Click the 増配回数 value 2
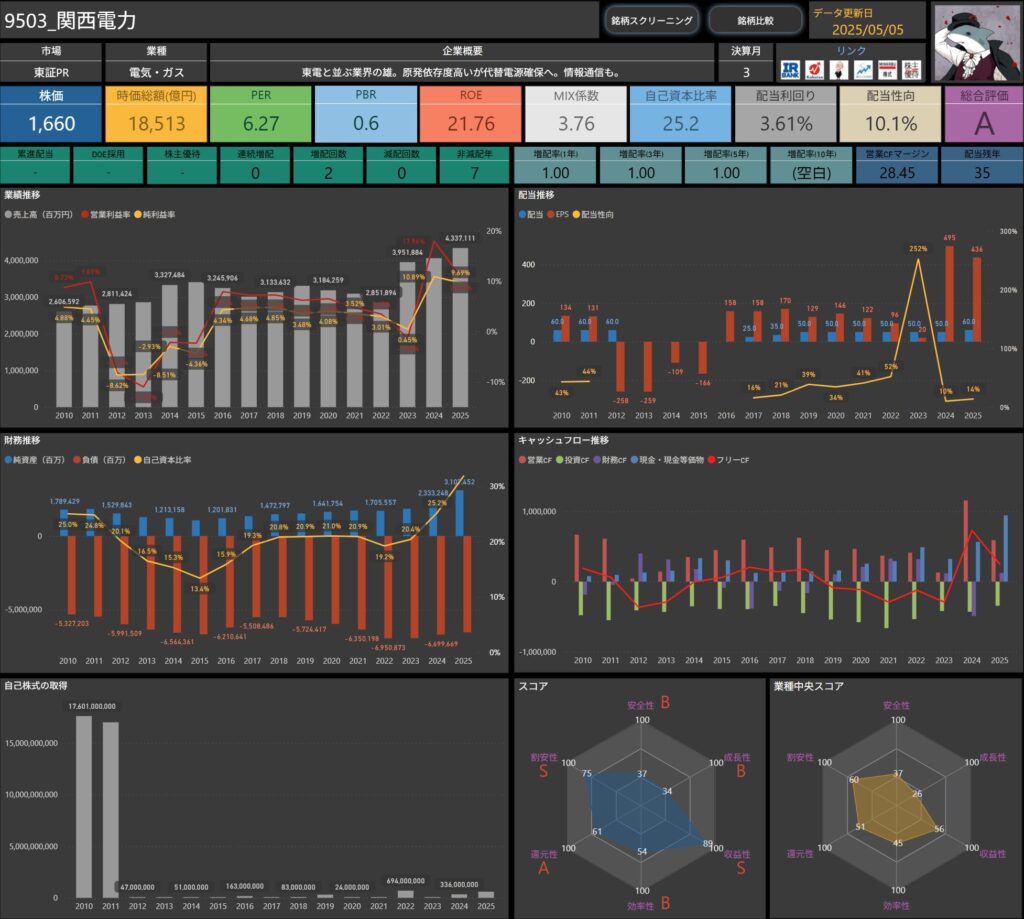Viewport: 1024px width, 919px height. coord(328,173)
